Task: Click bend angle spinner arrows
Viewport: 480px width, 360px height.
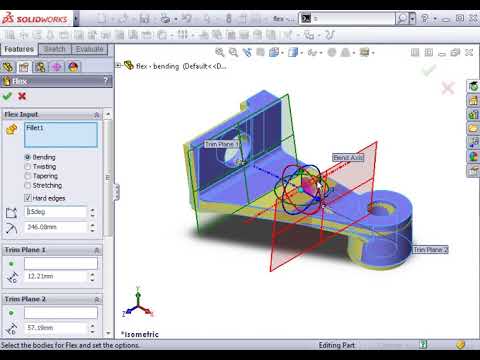Action: coord(92,212)
